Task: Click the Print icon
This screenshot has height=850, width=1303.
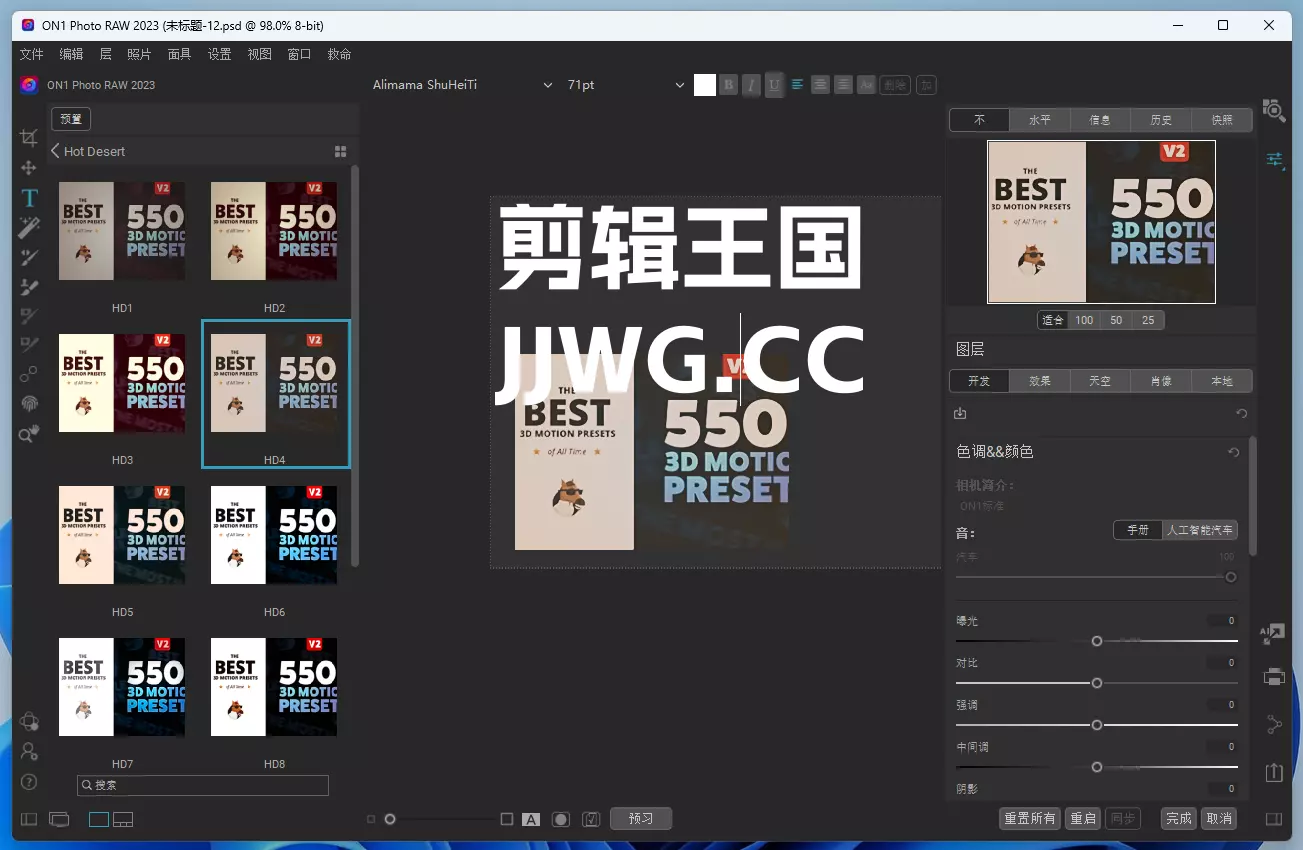Action: click(x=1274, y=677)
